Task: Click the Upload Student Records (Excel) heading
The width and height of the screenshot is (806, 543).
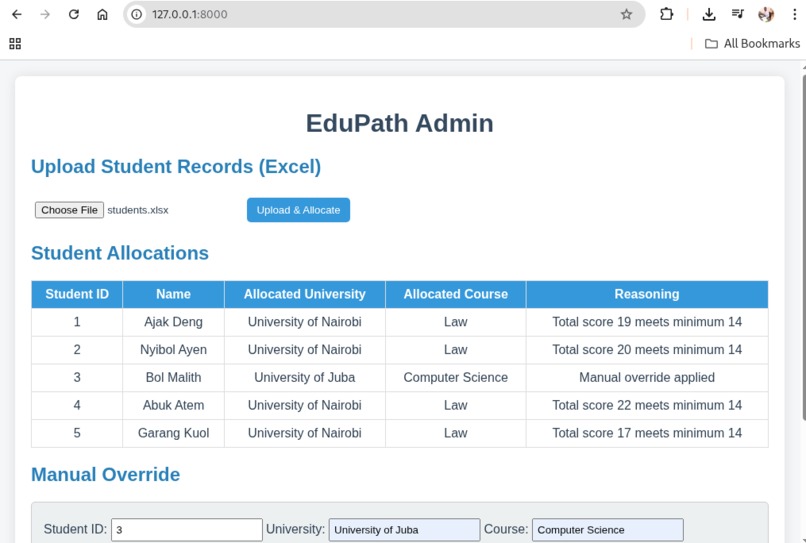Action: (x=176, y=167)
